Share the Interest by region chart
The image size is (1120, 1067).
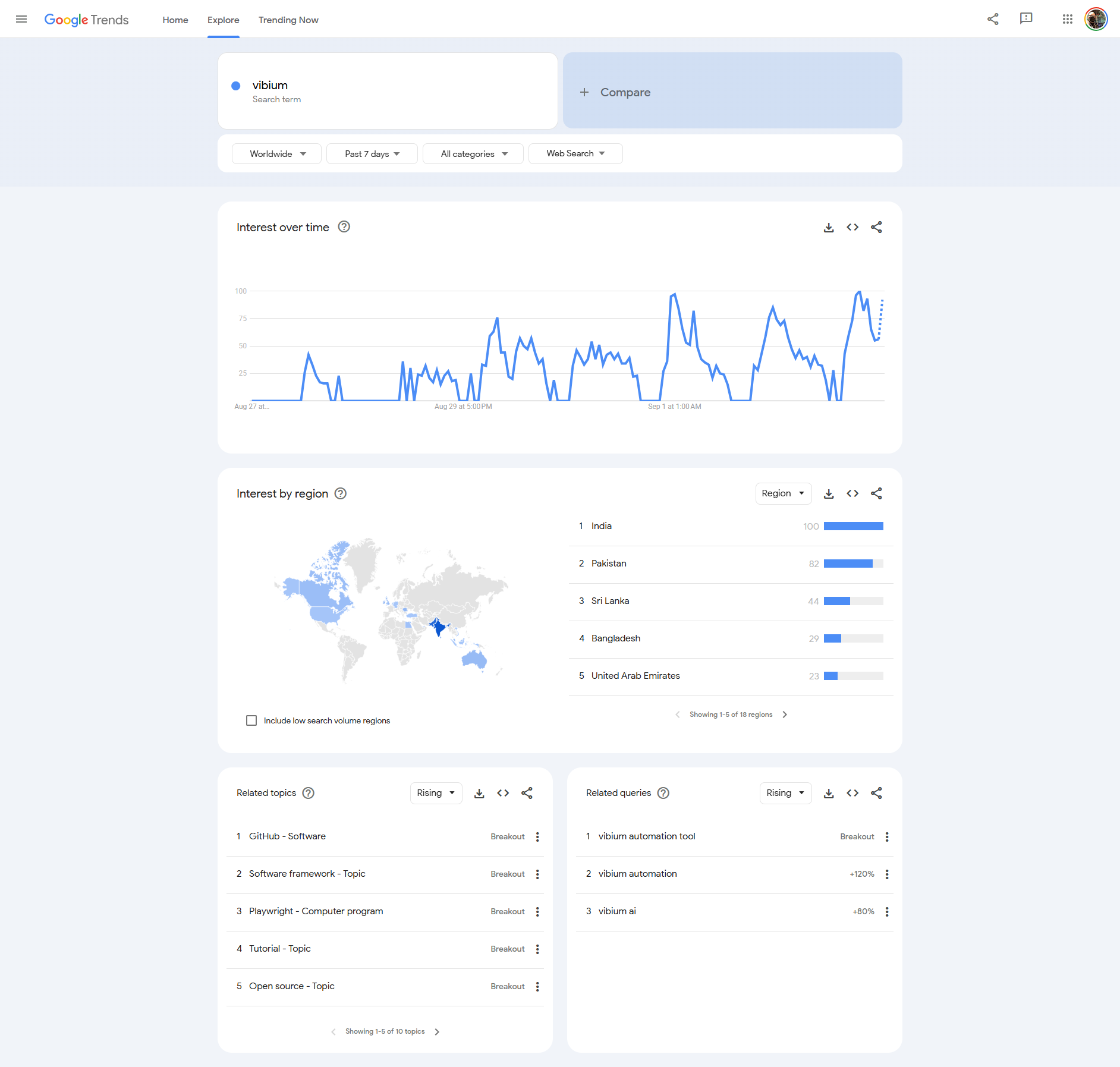(876, 494)
